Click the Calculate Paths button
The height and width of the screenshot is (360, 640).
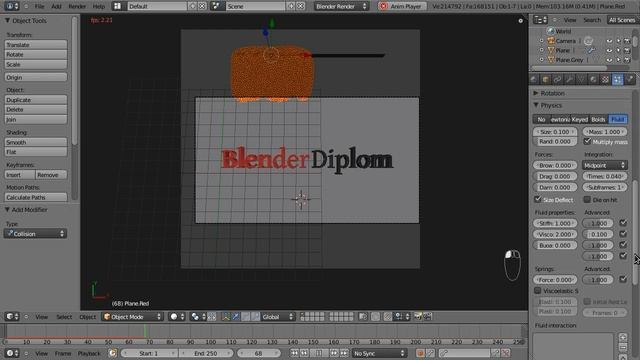coord(36,197)
